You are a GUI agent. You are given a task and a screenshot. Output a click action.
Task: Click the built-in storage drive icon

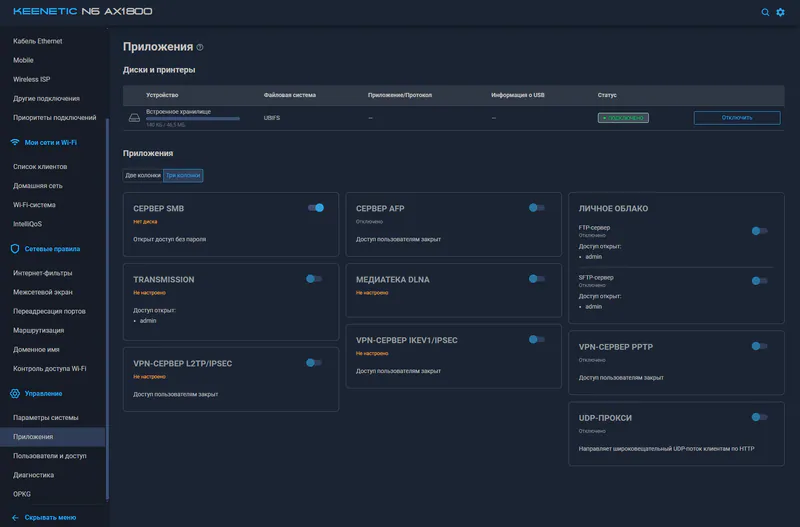134,118
